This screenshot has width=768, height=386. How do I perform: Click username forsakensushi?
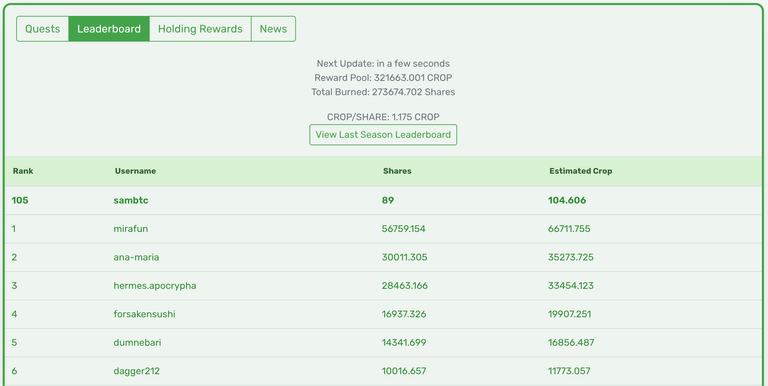click(x=144, y=314)
